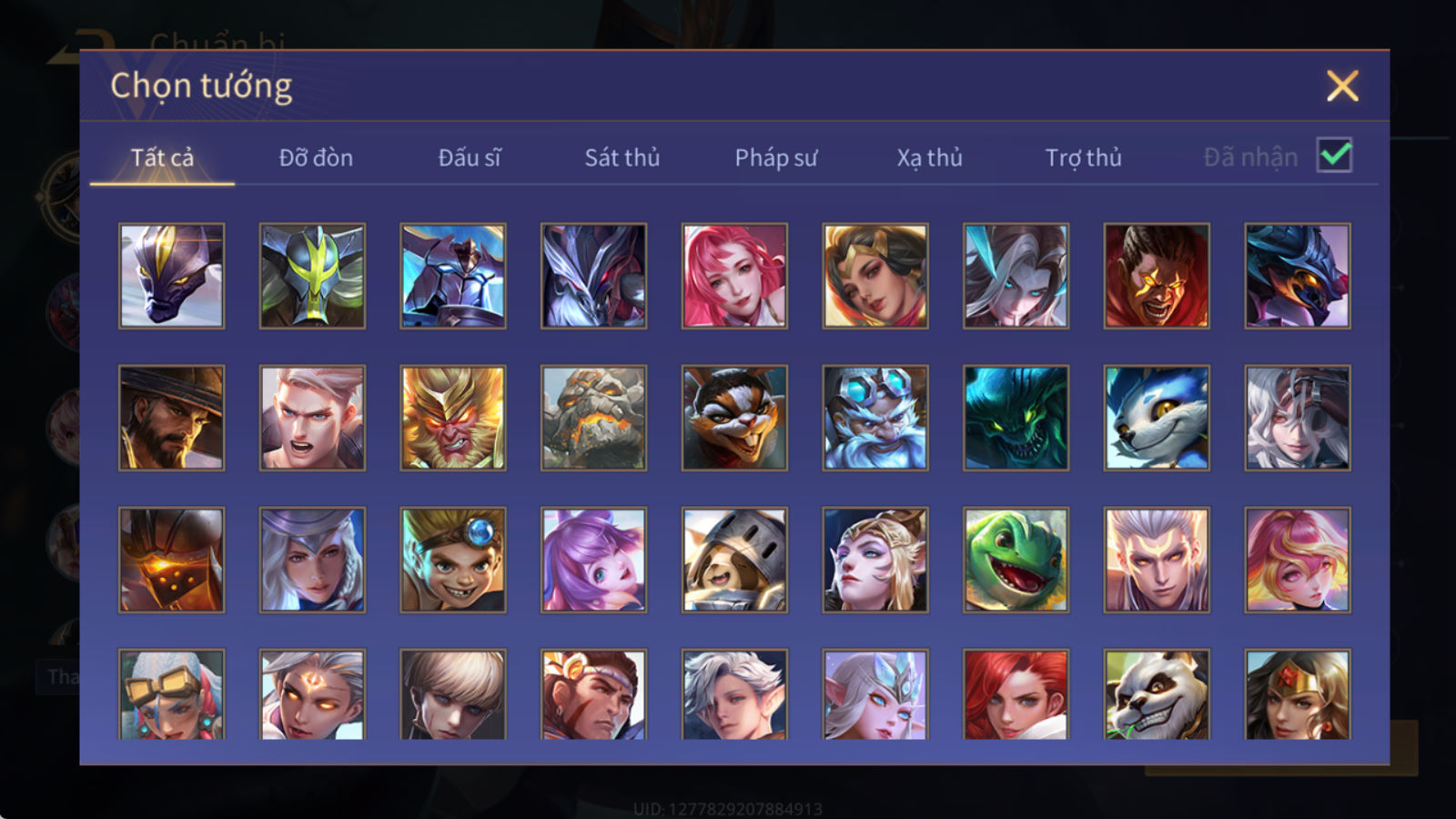Pick the golden monkey king hero
Image resolution: width=1456 pixels, height=819 pixels.
453,418
